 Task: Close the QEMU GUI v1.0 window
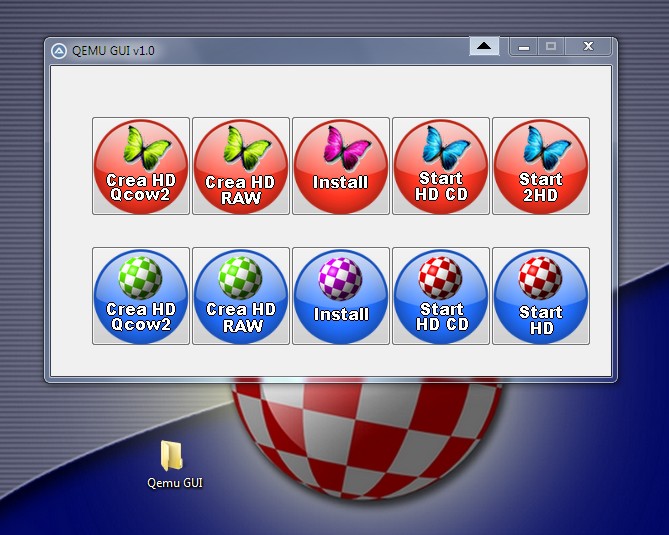(588, 47)
